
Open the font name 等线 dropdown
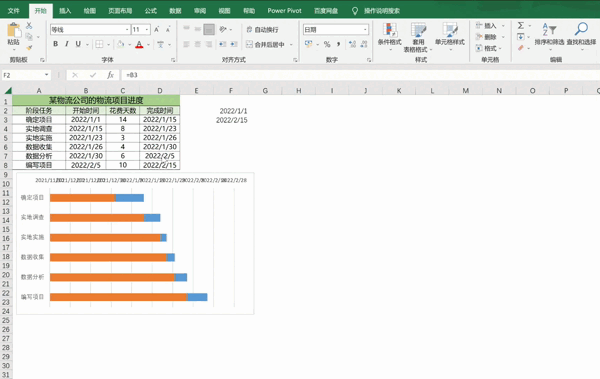(x=127, y=29)
